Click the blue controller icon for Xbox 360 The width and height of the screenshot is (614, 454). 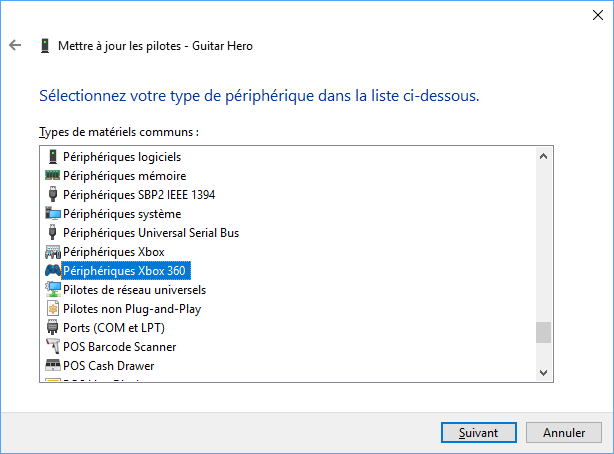click(52, 270)
